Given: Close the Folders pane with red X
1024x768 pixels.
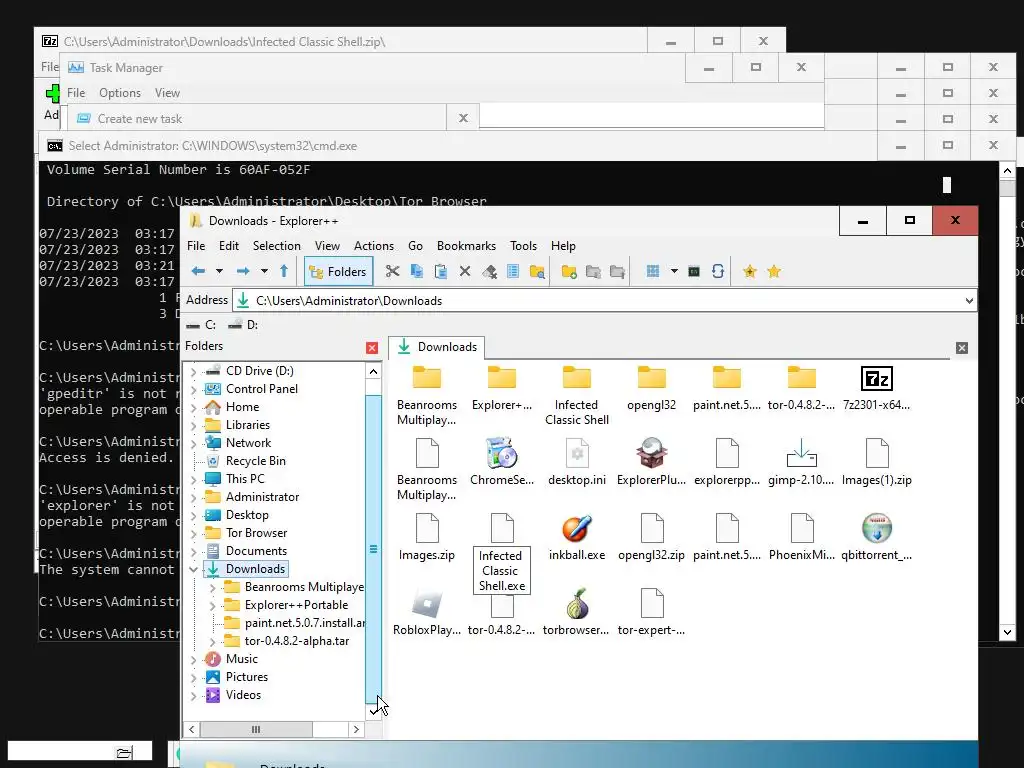Looking at the screenshot, I should (x=372, y=348).
